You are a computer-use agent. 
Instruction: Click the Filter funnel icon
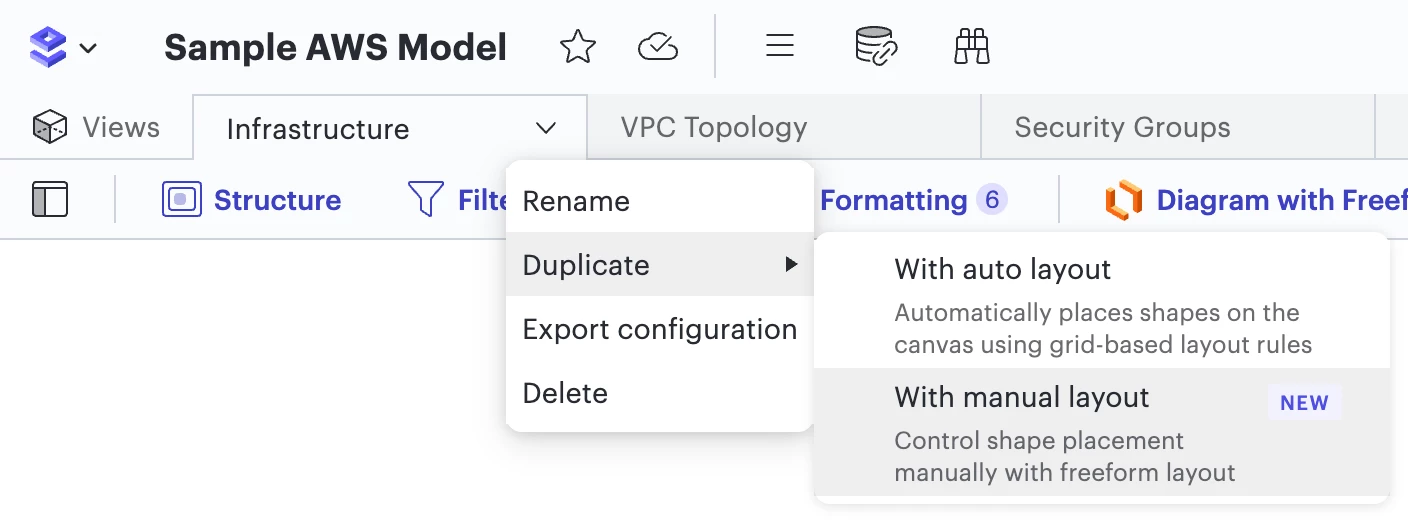(x=426, y=199)
